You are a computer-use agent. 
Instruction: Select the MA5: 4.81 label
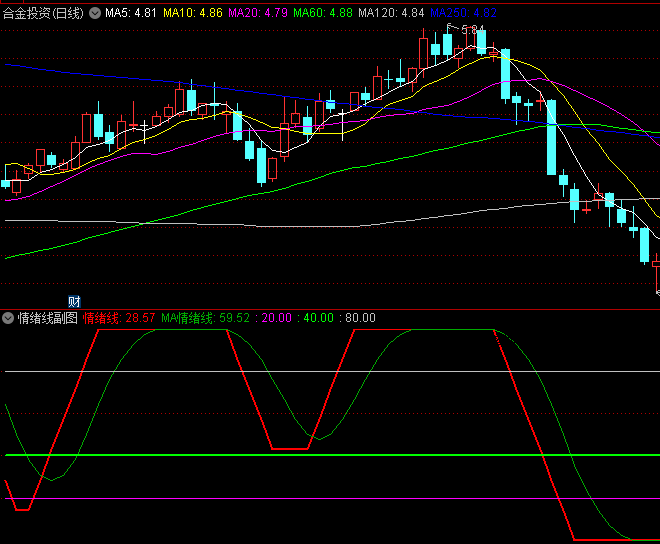click(130, 13)
